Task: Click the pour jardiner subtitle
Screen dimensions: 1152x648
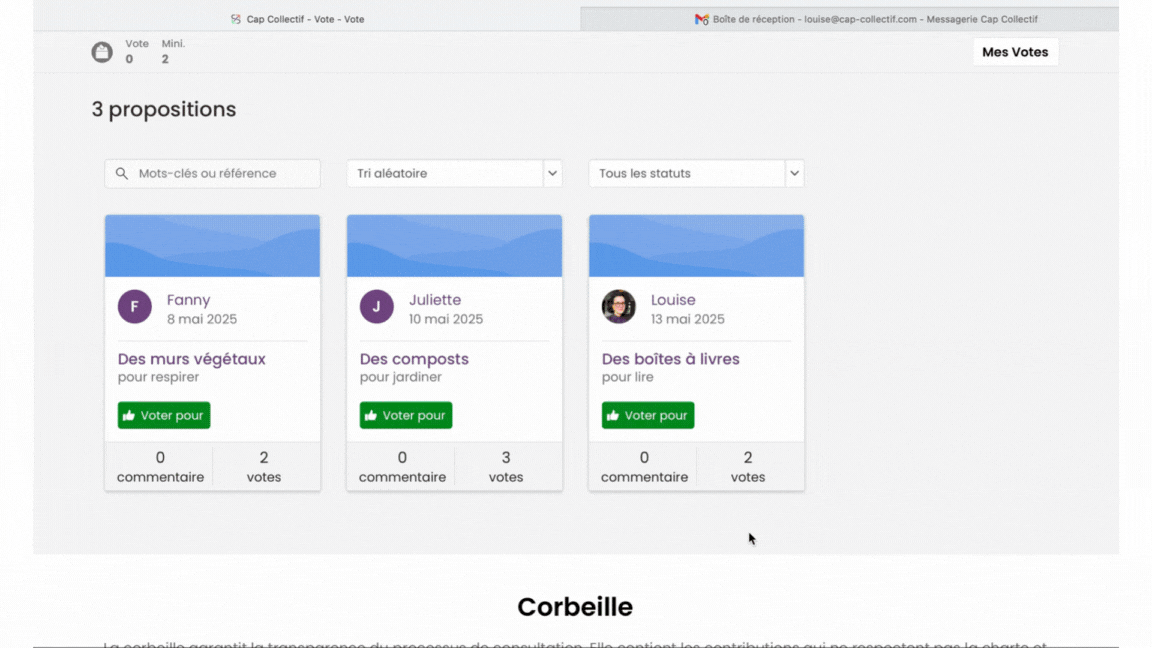Action: click(400, 377)
